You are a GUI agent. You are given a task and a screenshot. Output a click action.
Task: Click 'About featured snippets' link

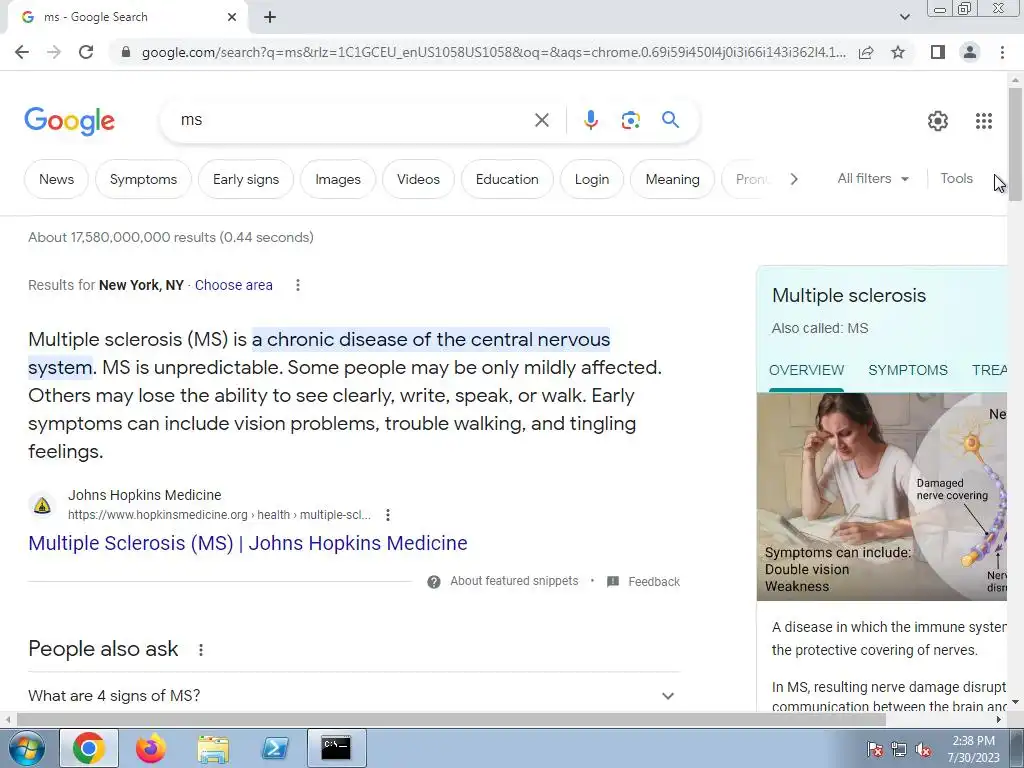tap(514, 581)
